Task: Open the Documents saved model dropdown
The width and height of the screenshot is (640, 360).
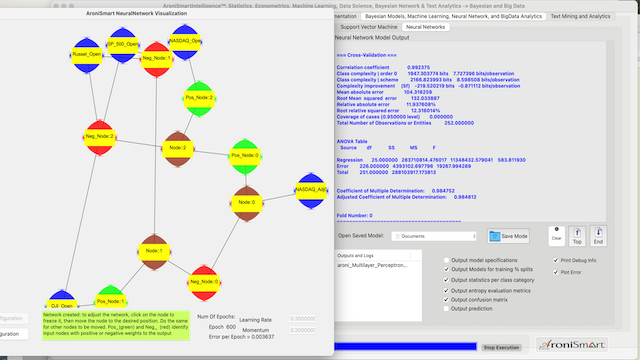Action: [x=434, y=236]
